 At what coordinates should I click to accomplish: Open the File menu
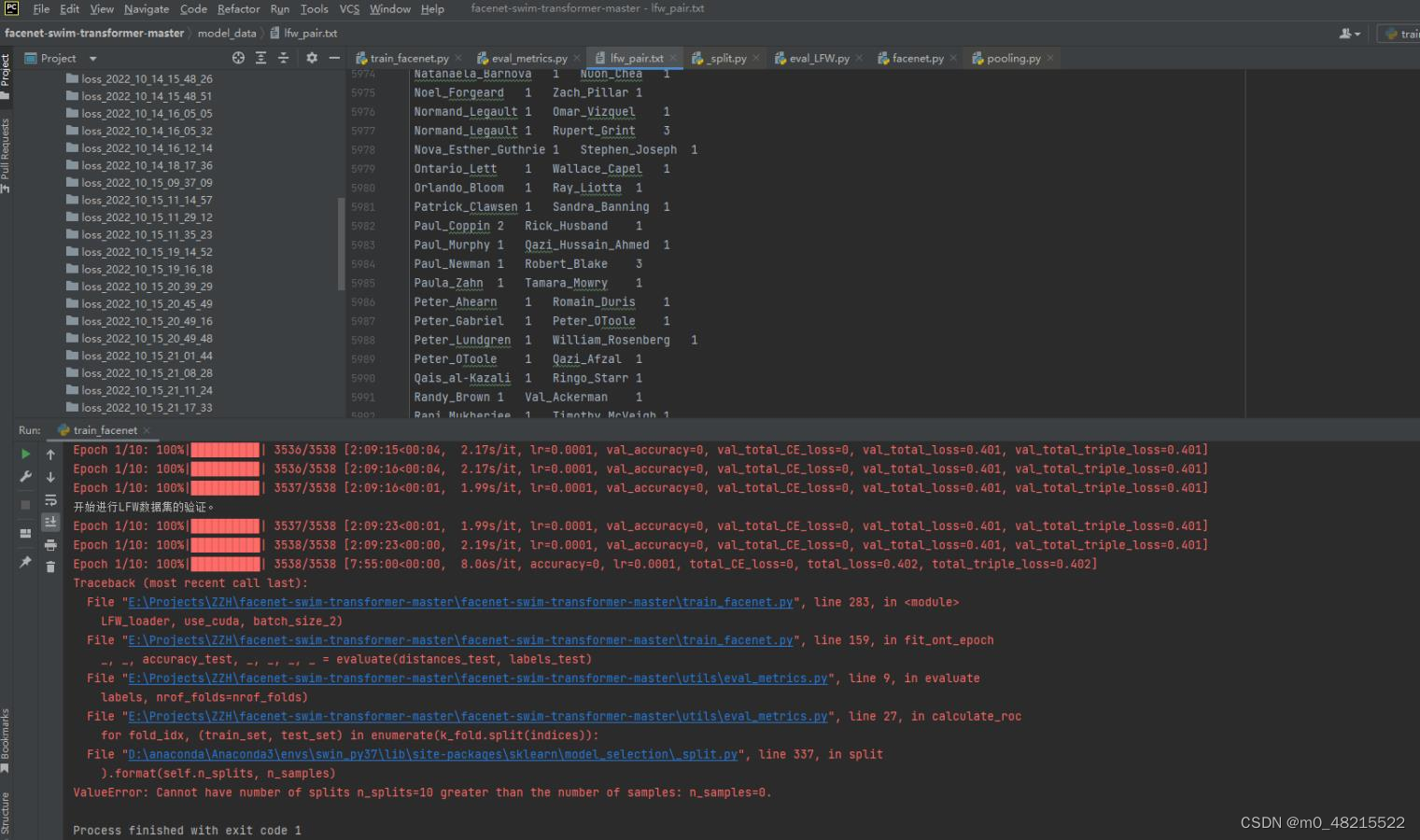pos(41,8)
